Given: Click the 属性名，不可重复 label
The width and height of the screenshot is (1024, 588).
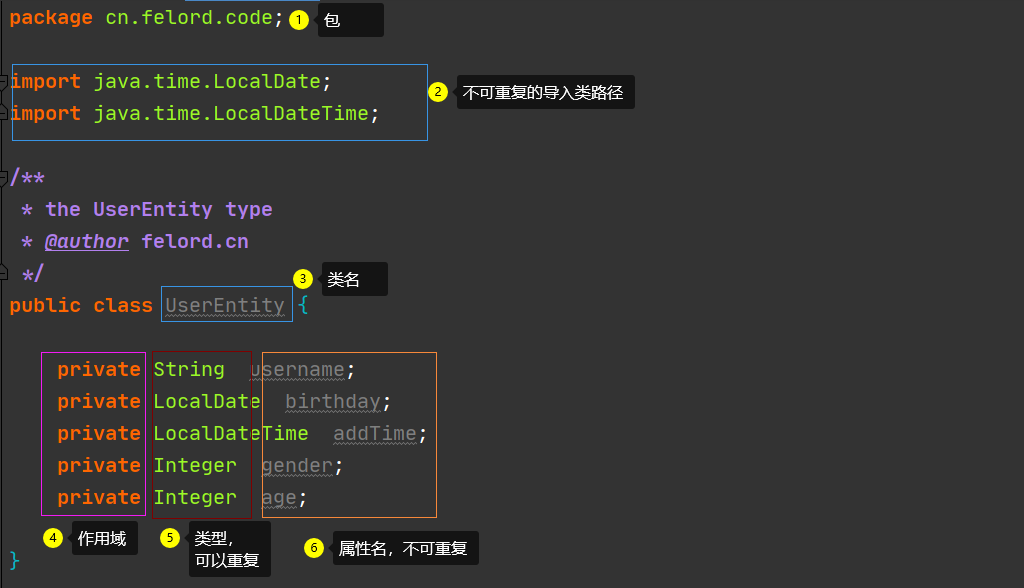Looking at the screenshot, I should click(x=405, y=549).
